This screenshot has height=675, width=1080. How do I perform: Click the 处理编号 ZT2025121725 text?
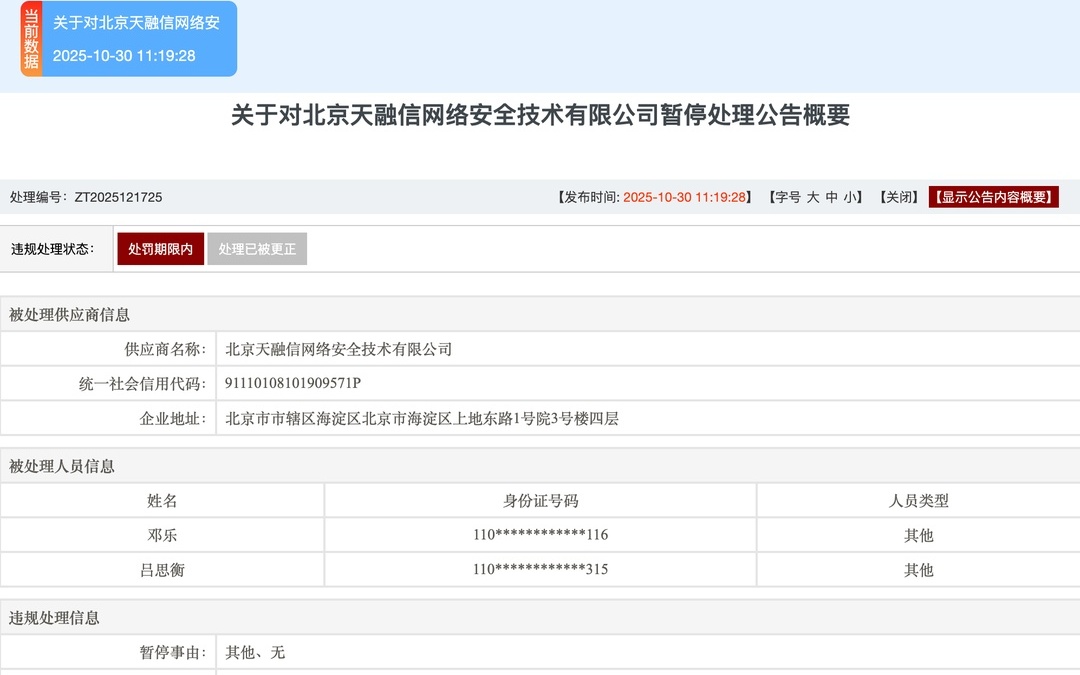click(86, 198)
